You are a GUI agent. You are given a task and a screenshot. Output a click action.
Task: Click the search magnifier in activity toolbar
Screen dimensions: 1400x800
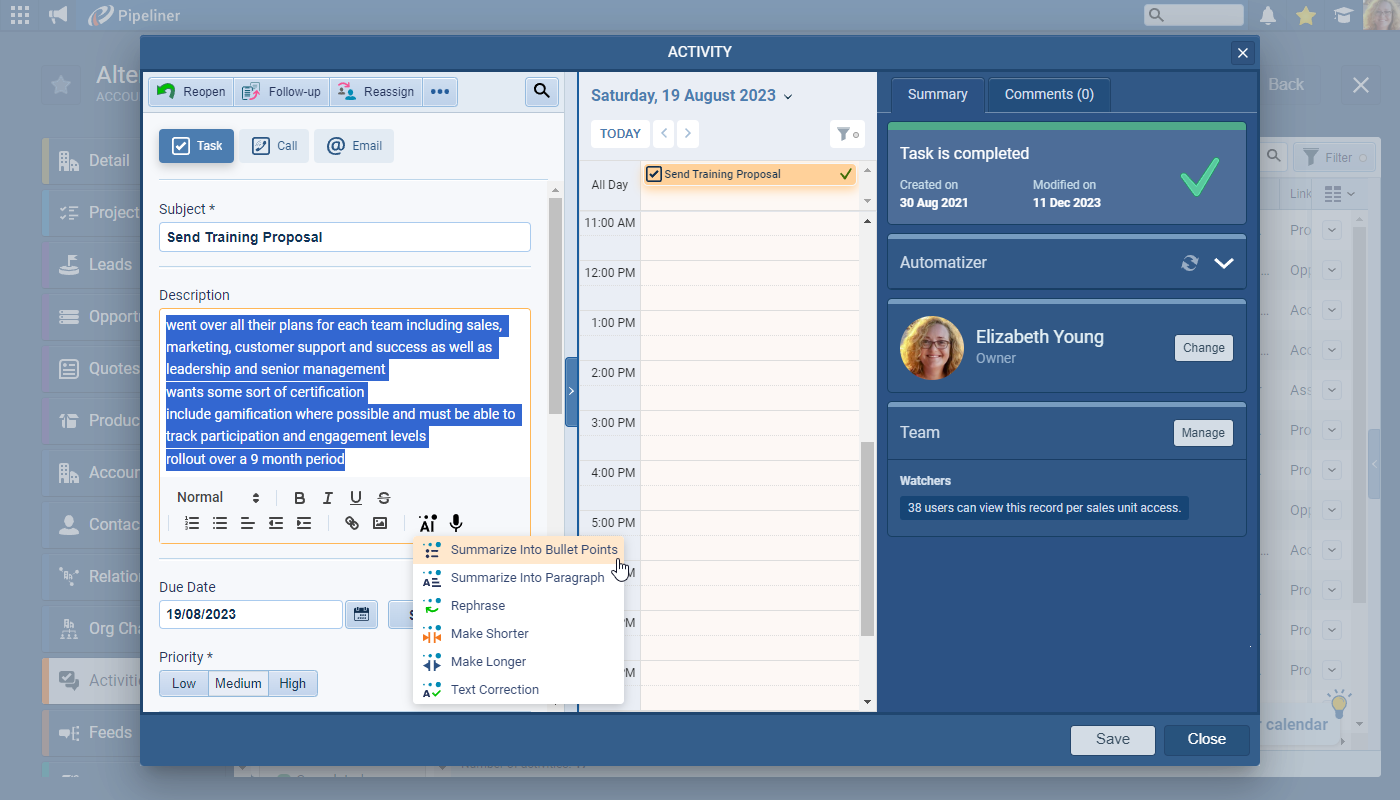(541, 92)
